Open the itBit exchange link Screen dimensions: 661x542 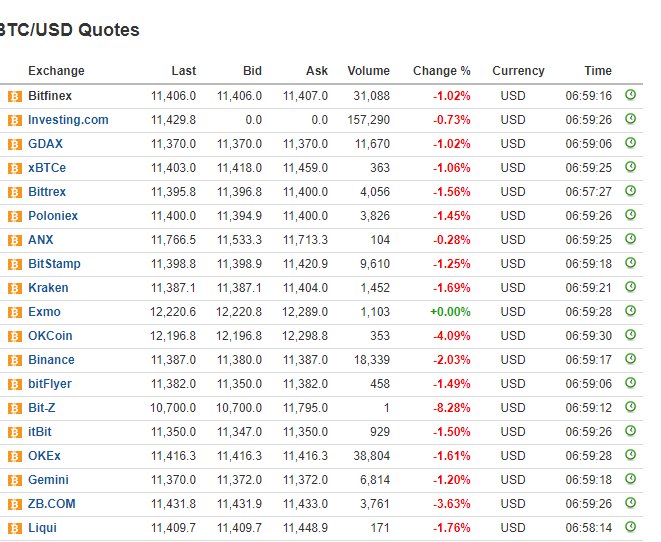(x=40, y=432)
